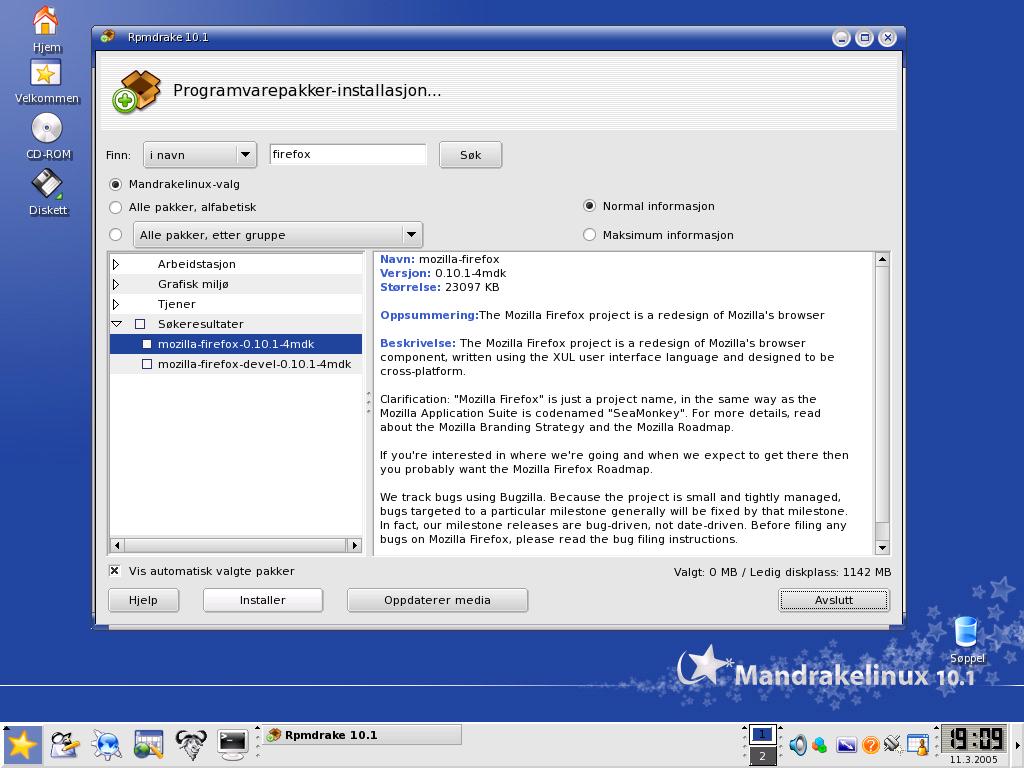
Task: Select the Mandrakelinux-valg radio button
Action: tap(116, 184)
